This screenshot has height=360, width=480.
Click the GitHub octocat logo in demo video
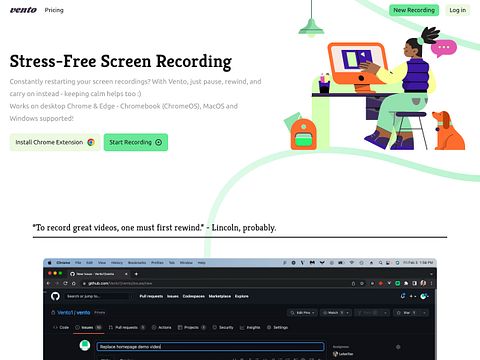click(x=55, y=296)
